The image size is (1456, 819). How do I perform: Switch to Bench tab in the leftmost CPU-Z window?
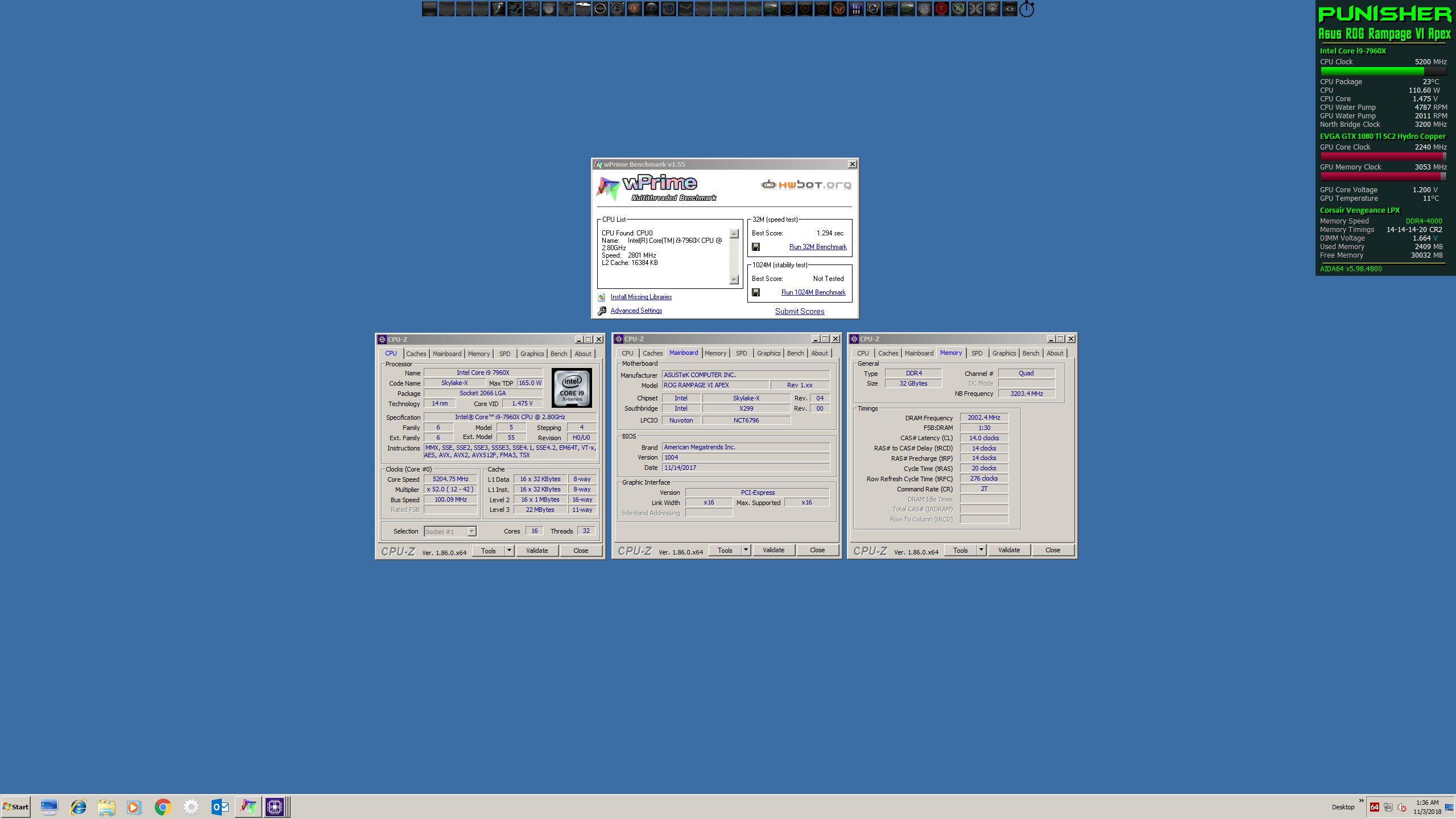[559, 354]
